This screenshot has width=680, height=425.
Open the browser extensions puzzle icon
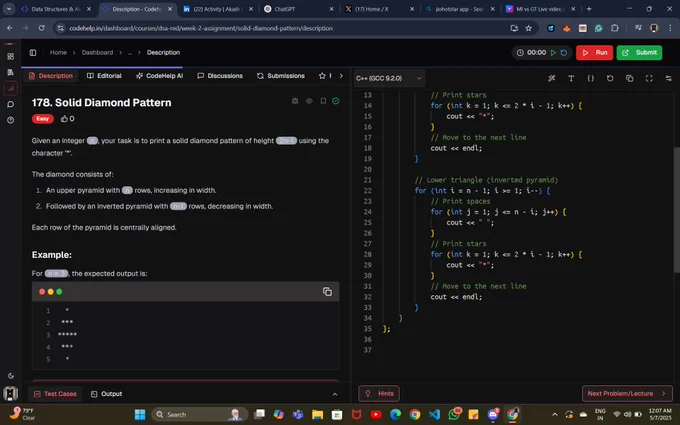click(615, 28)
